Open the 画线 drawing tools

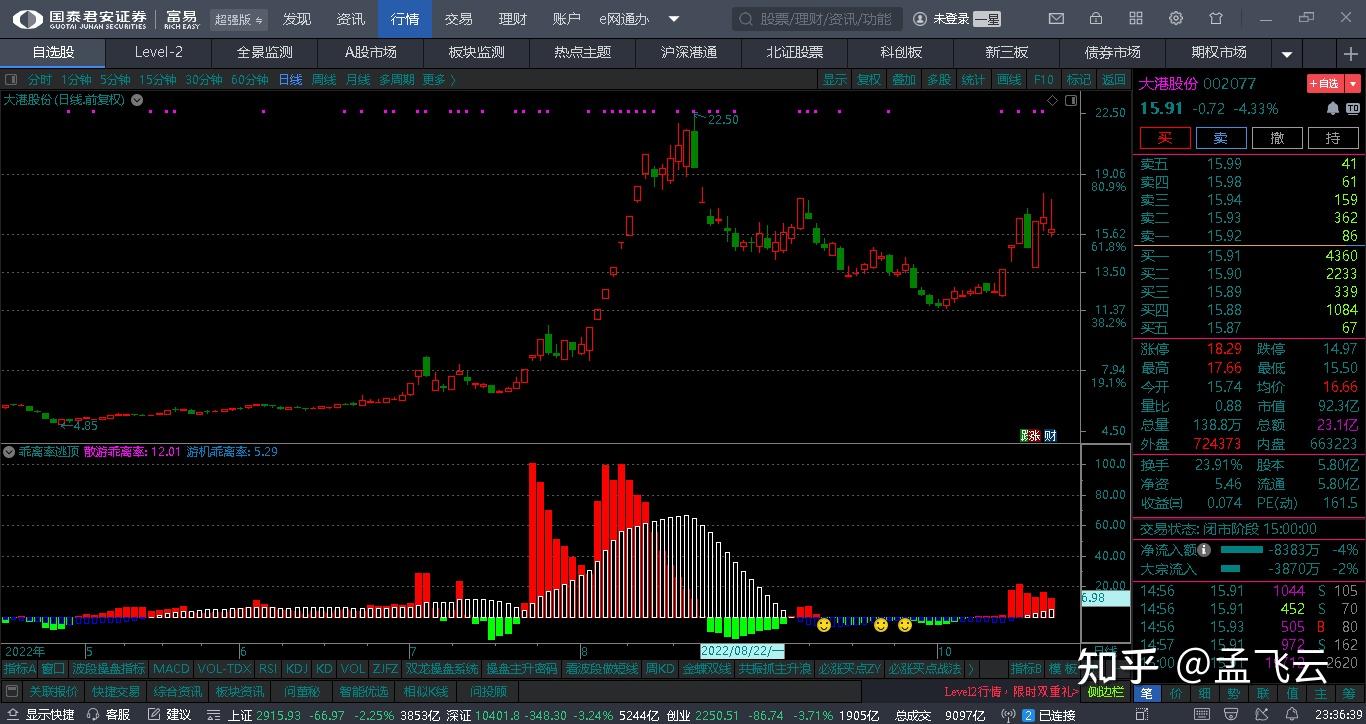pyautogui.click(x=1009, y=80)
